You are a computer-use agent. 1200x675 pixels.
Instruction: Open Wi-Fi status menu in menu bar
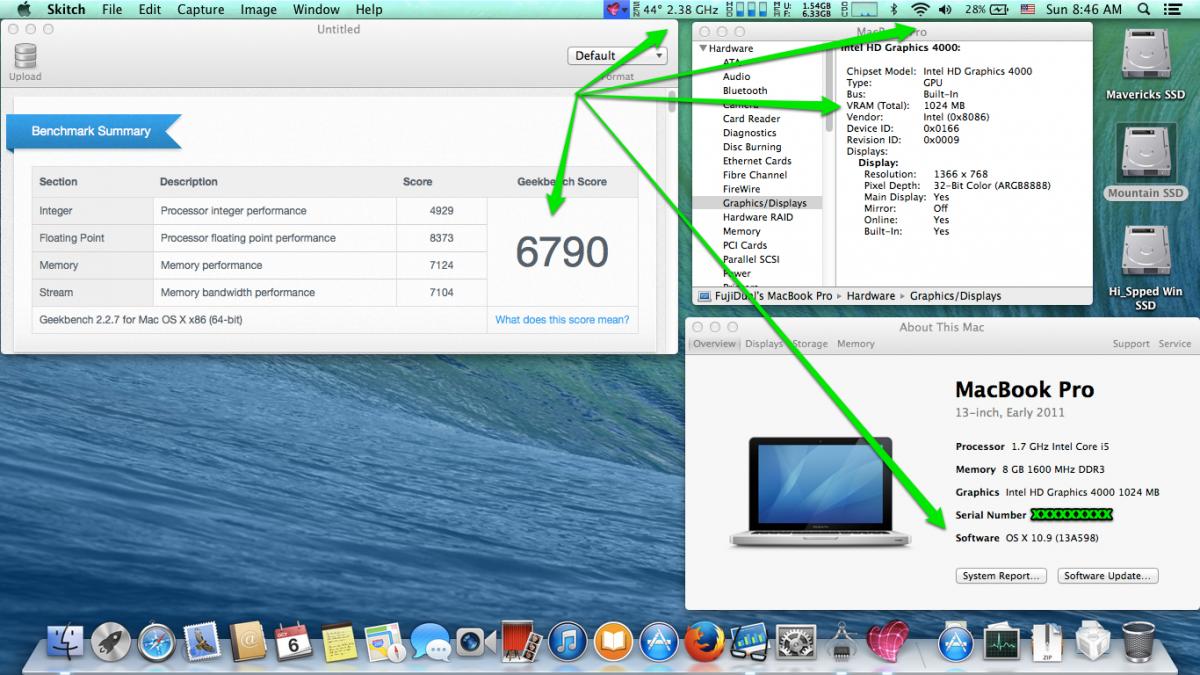[919, 9]
